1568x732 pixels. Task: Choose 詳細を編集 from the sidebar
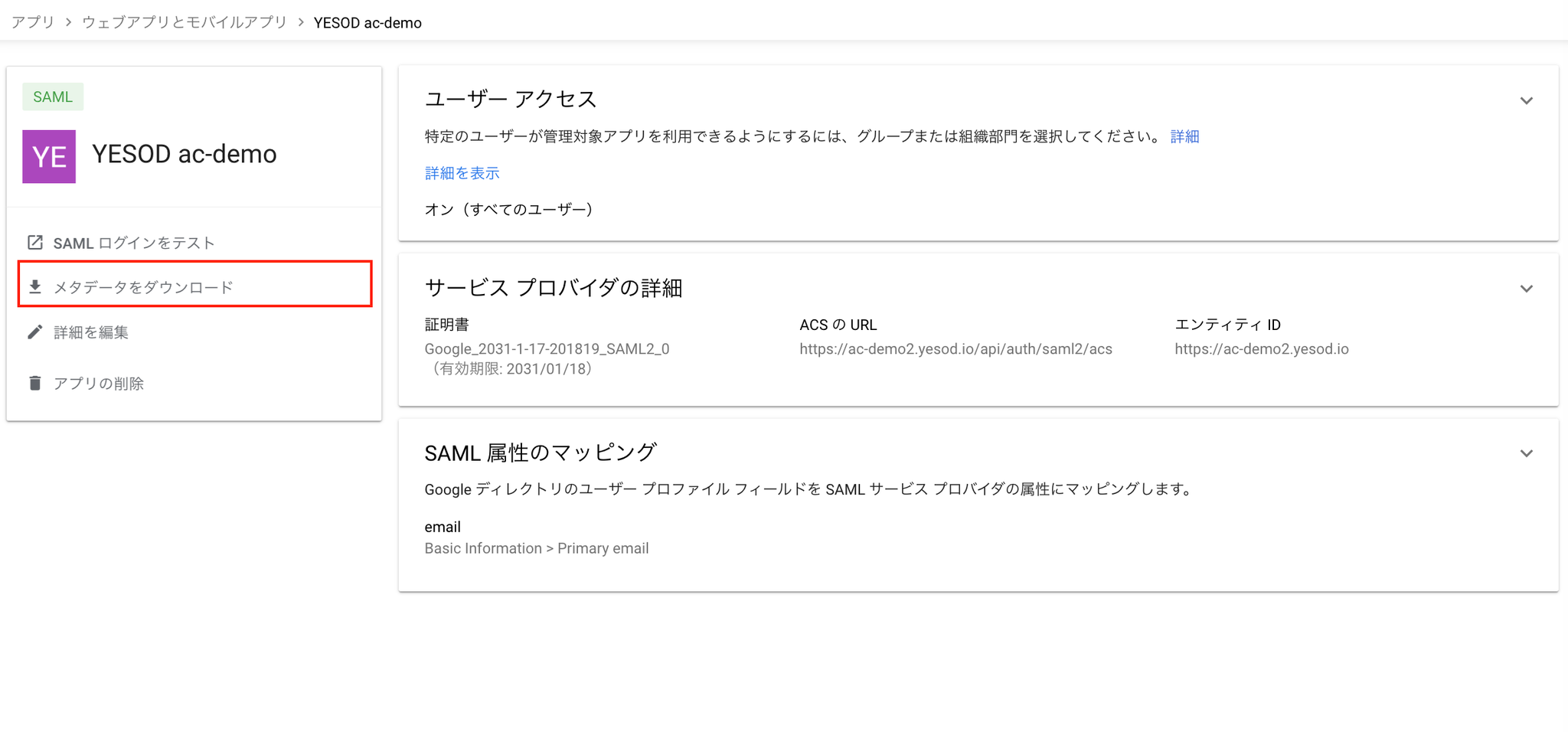tap(91, 332)
